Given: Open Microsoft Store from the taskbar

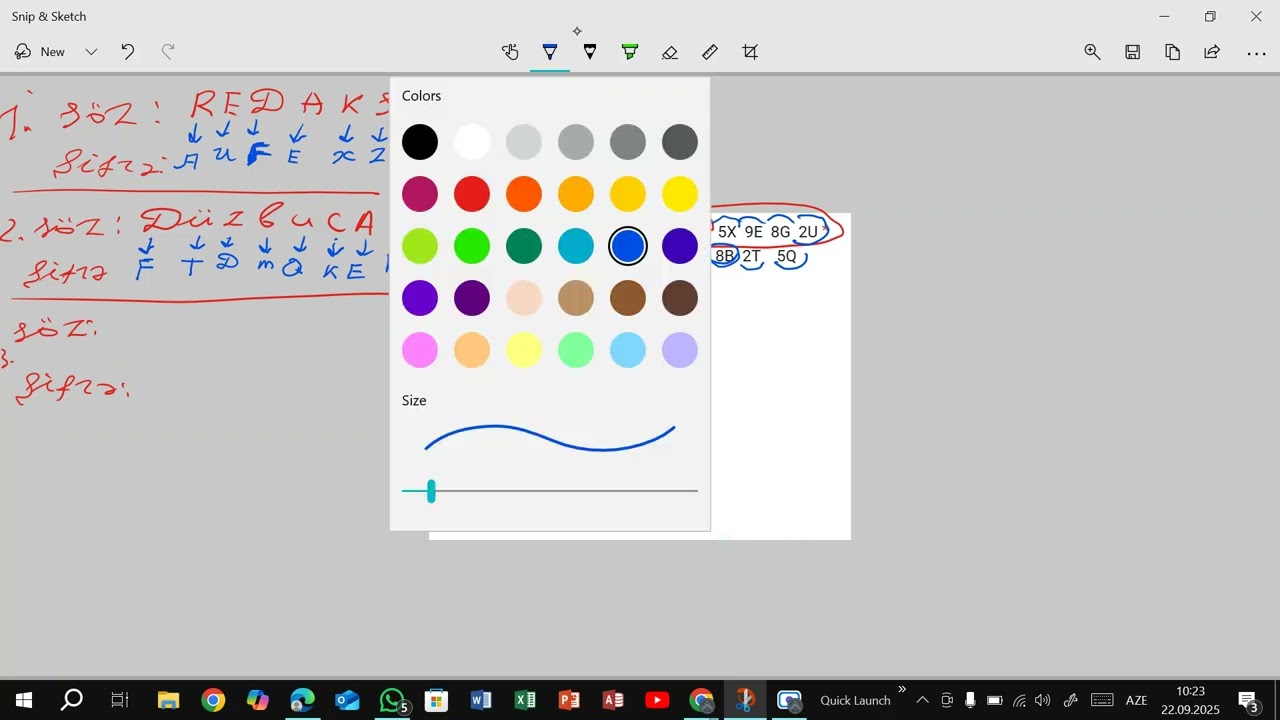Looking at the screenshot, I should tap(436, 700).
